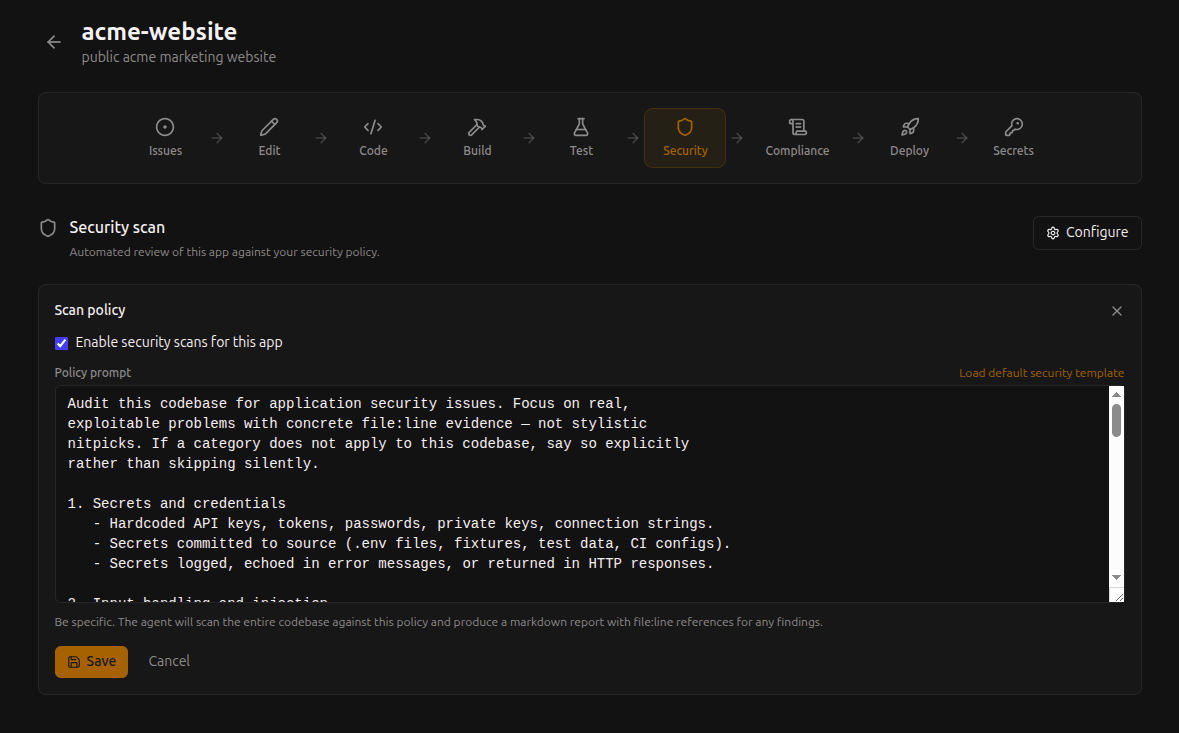The width and height of the screenshot is (1179, 733).
Task: Click the shield icon beside Security scan
Action: (48, 228)
